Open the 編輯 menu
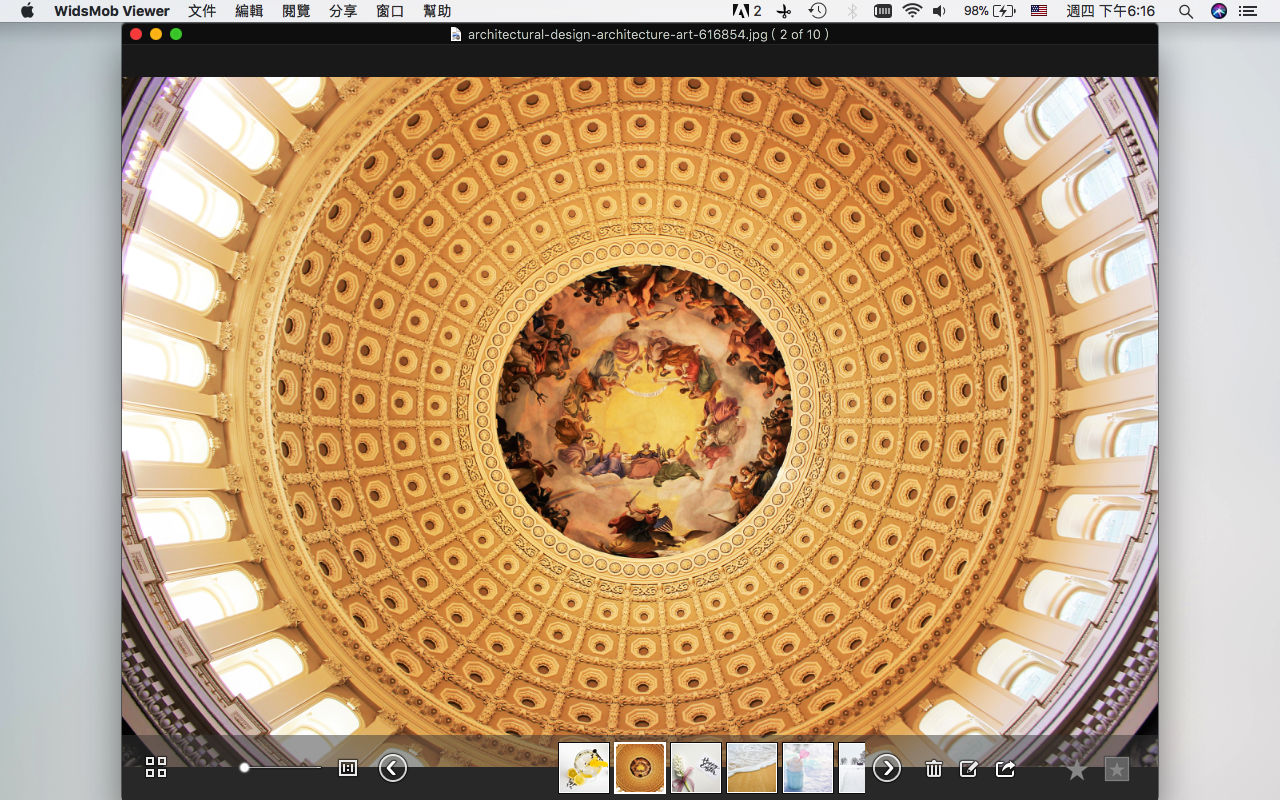Image resolution: width=1280 pixels, height=800 pixels. click(249, 11)
